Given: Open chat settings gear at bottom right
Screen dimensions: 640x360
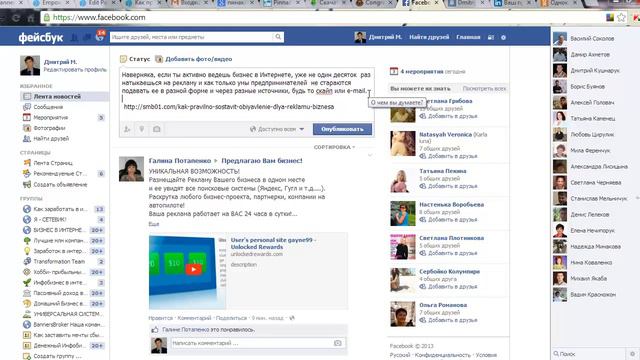Looking at the screenshot, I should tap(632, 354).
